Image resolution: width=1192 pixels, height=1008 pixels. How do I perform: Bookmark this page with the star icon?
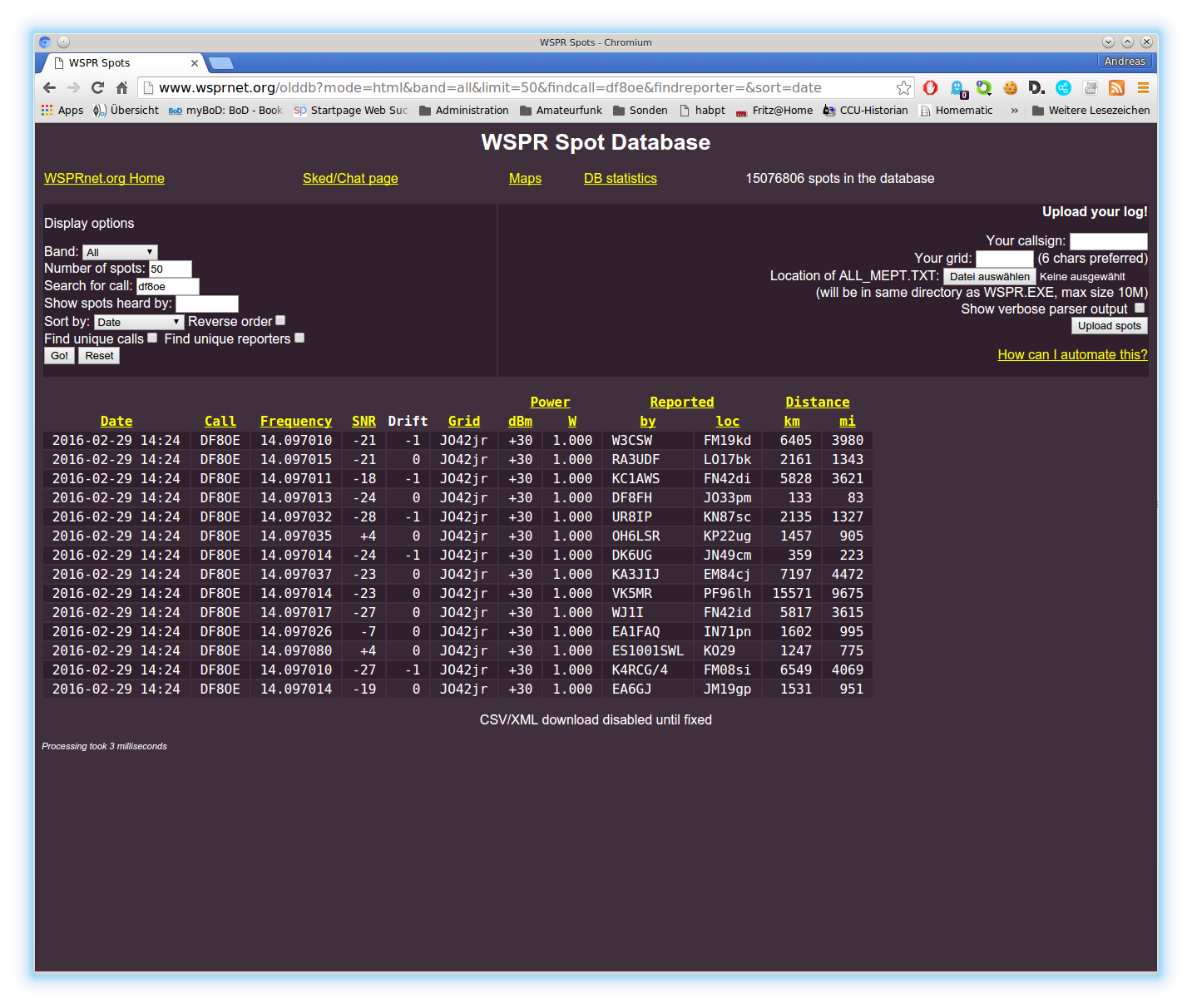[x=903, y=88]
